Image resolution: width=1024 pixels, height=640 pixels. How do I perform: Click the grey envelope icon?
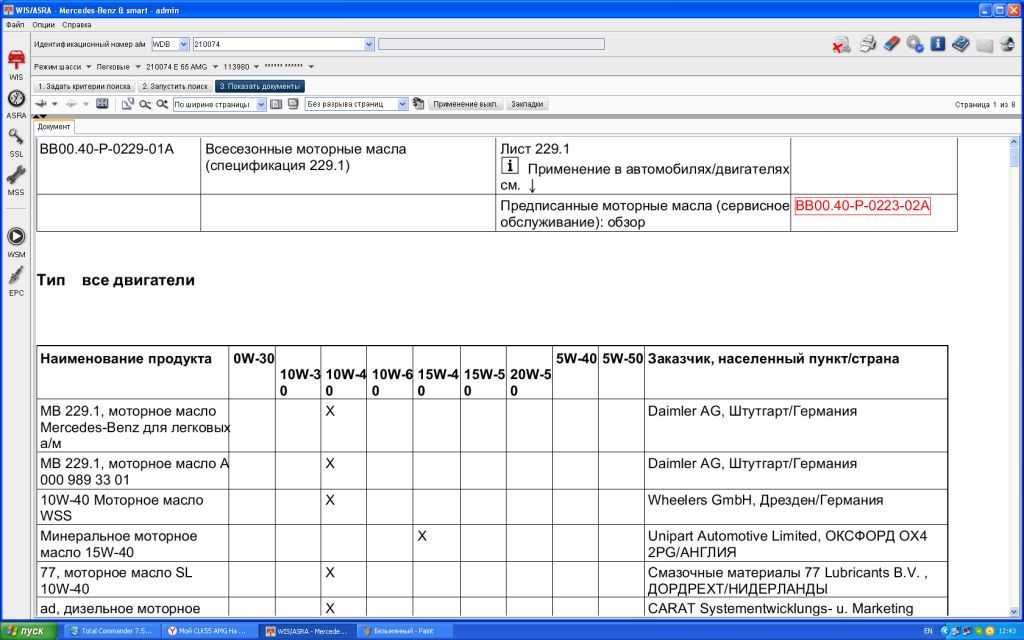click(985, 45)
